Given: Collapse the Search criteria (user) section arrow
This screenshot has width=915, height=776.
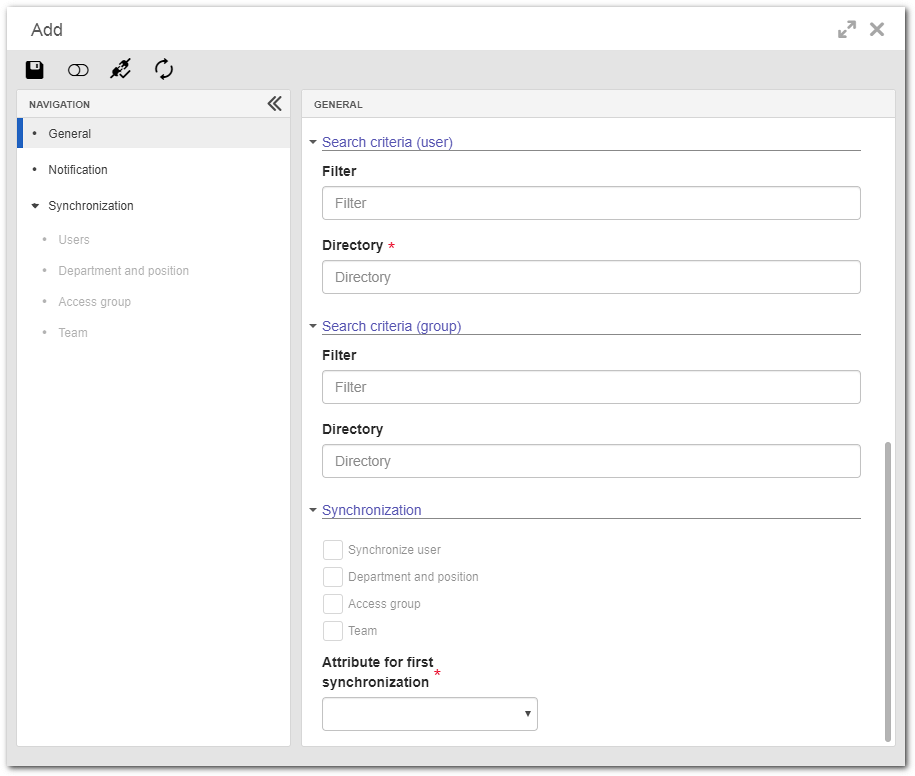Looking at the screenshot, I should 313,142.
